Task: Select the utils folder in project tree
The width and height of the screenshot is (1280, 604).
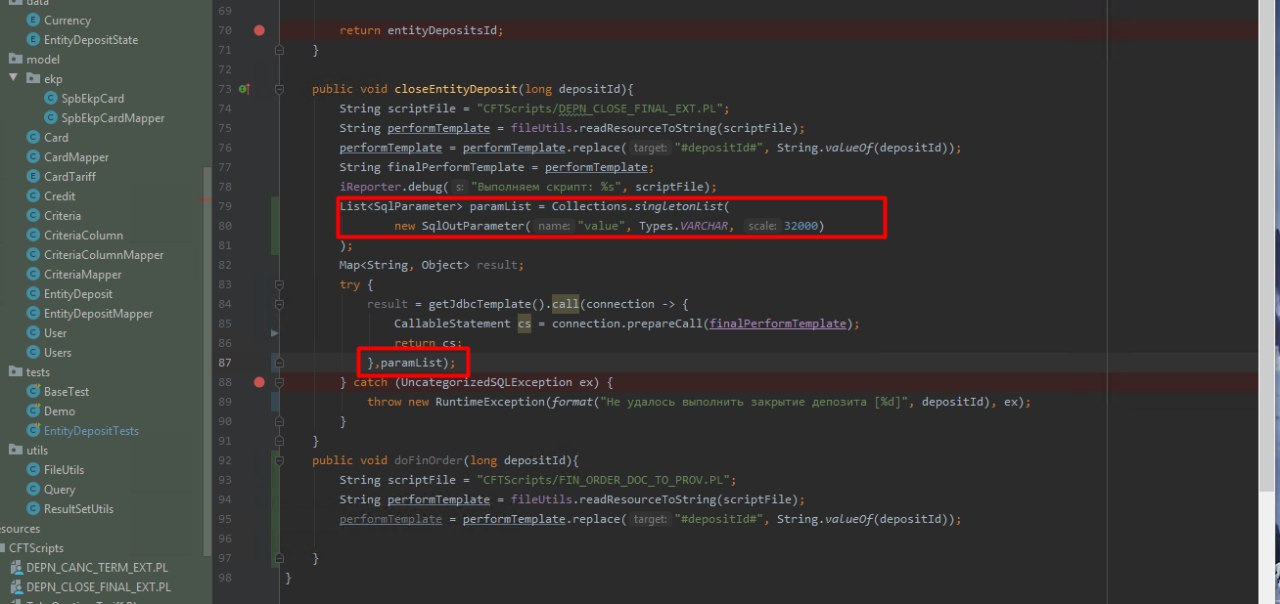Action: pos(30,450)
